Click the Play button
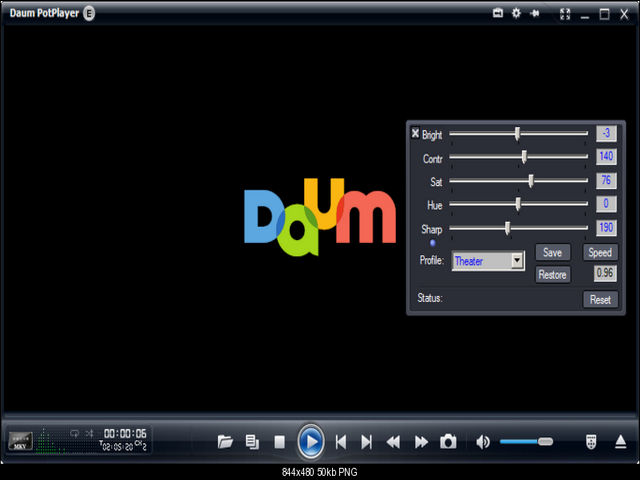The height and width of the screenshot is (480, 640). [311, 441]
